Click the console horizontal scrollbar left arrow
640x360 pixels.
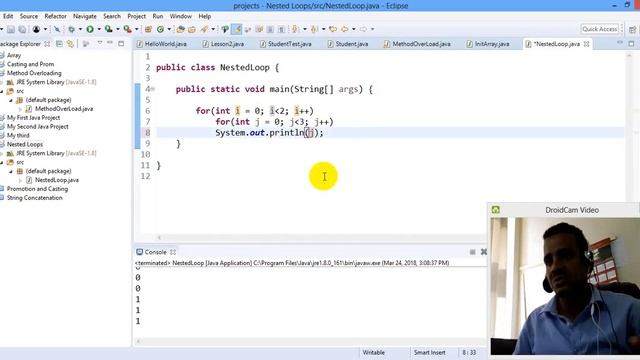(x=138, y=341)
